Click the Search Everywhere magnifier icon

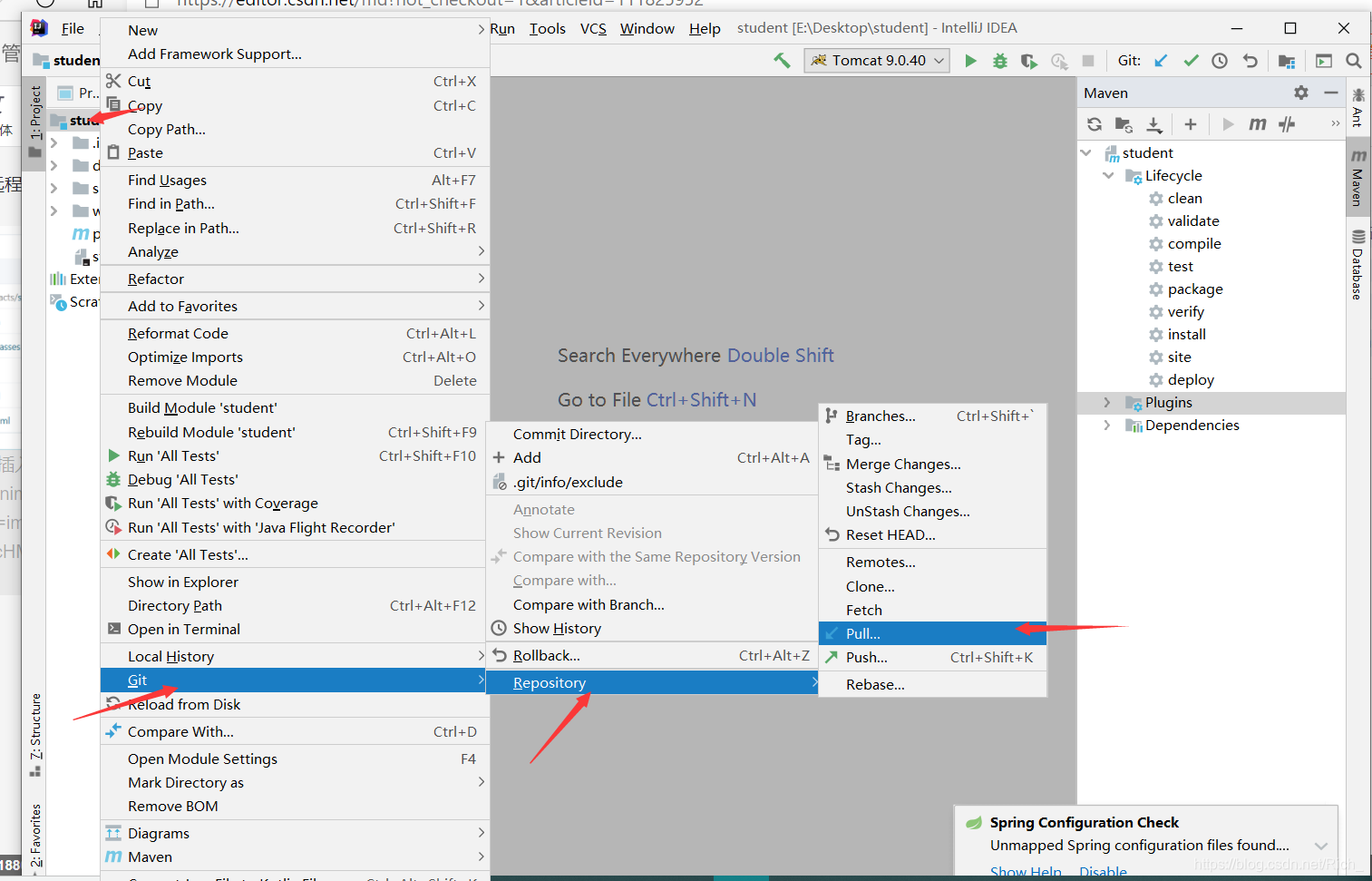pyautogui.click(x=1353, y=61)
